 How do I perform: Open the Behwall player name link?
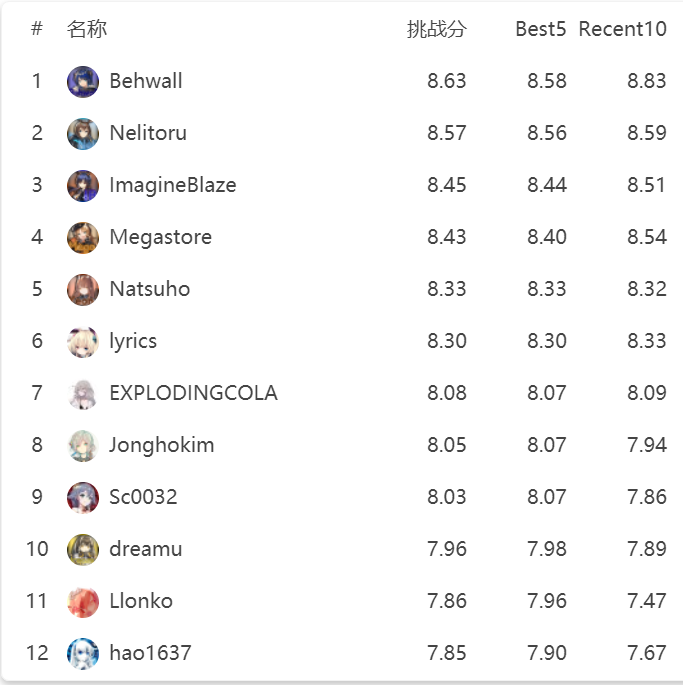146,81
